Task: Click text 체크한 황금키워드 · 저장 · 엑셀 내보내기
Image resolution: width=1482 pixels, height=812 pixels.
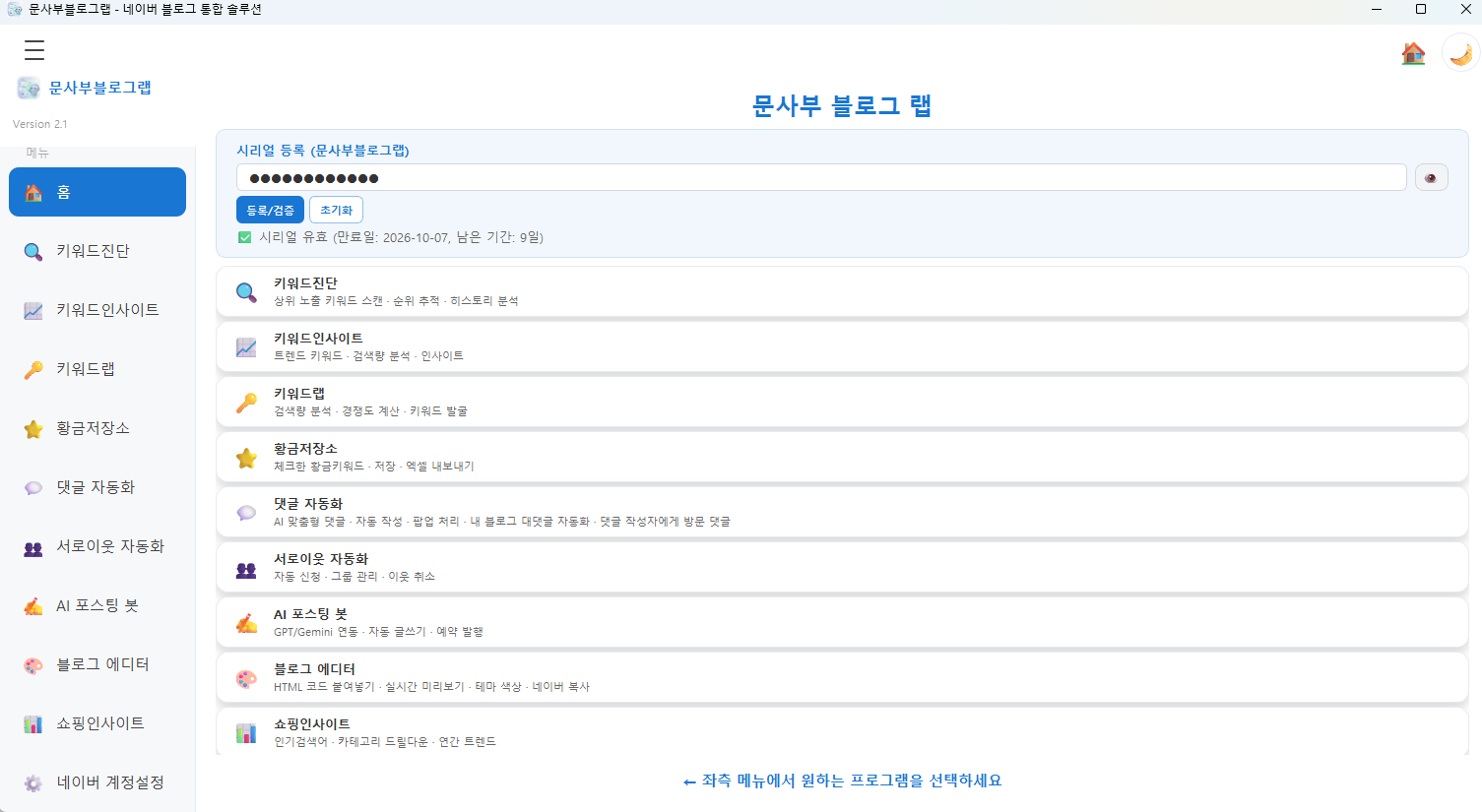Action: tap(374, 467)
